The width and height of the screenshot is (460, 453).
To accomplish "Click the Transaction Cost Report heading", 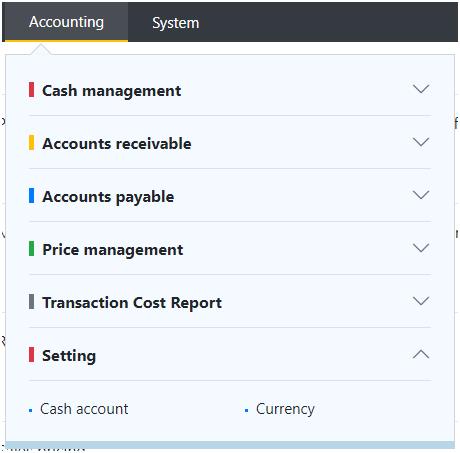I will pyautogui.click(x=132, y=303).
